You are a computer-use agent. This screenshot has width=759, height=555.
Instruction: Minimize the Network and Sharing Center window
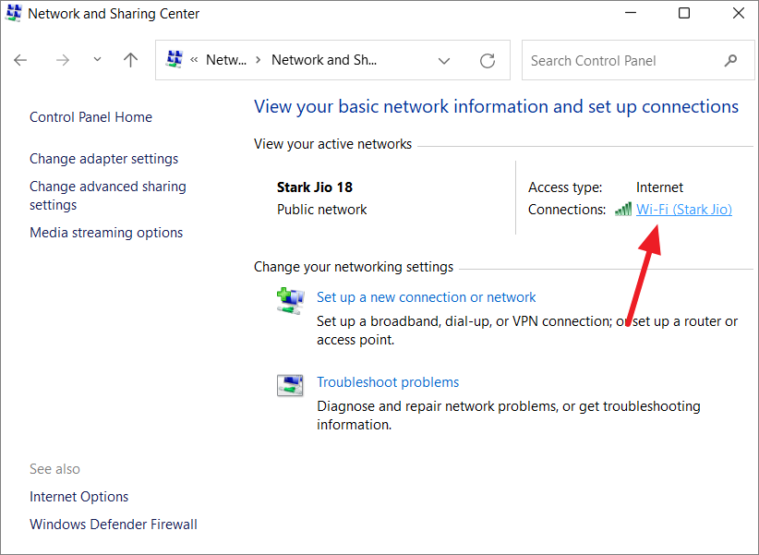[630, 13]
